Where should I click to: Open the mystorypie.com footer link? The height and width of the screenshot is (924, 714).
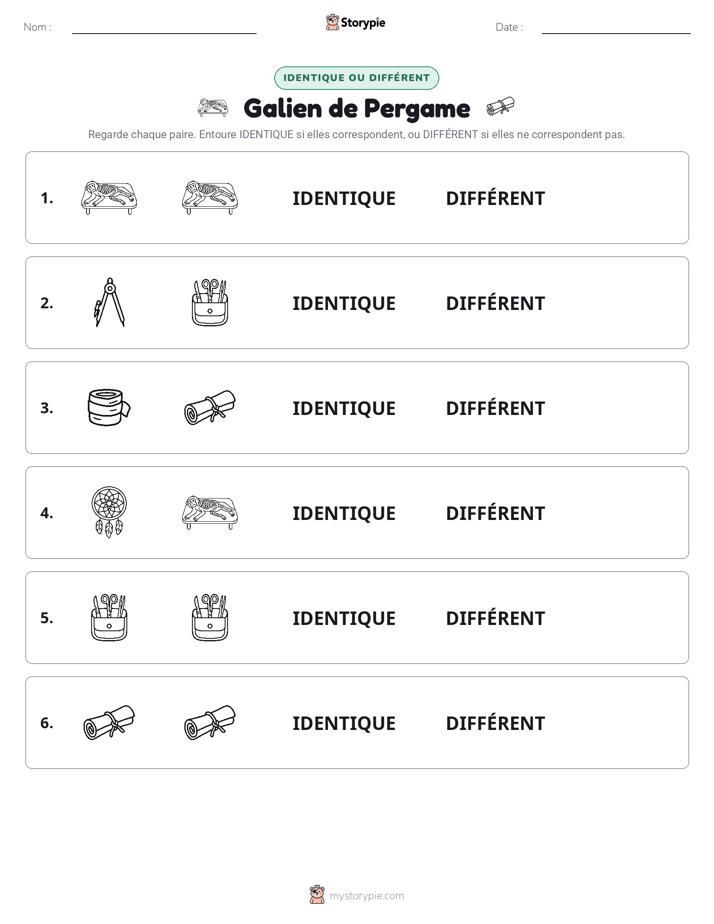pyautogui.click(x=357, y=895)
